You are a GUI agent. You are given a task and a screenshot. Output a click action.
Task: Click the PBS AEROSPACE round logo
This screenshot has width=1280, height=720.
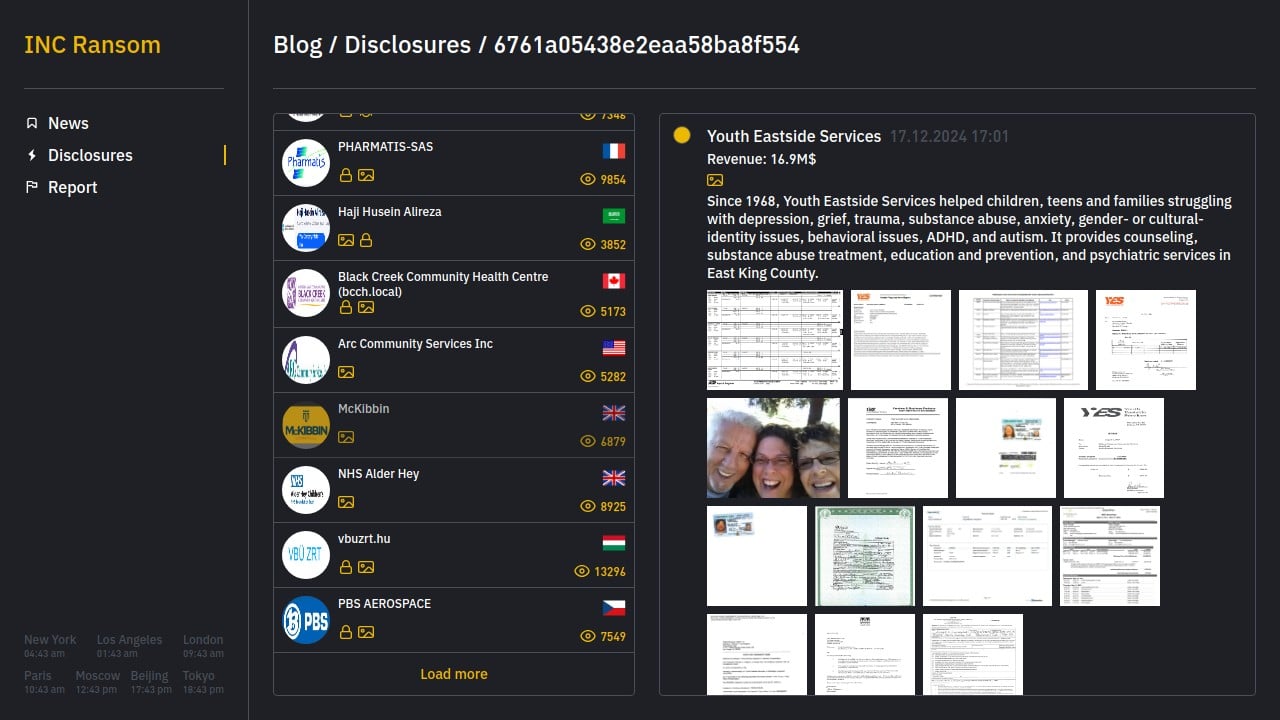[x=306, y=620]
